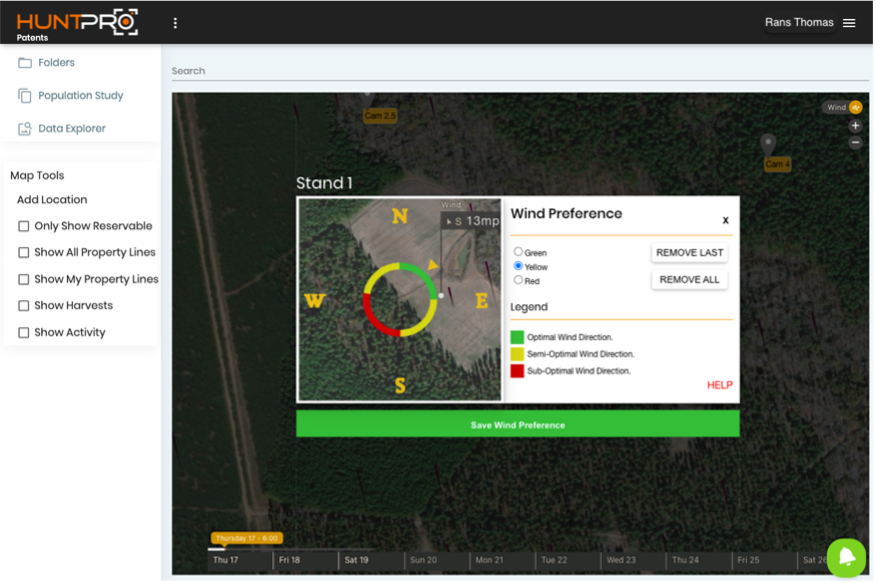The image size is (876, 583).
Task: Click the Population Study icon
Action: click(x=25, y=95)
